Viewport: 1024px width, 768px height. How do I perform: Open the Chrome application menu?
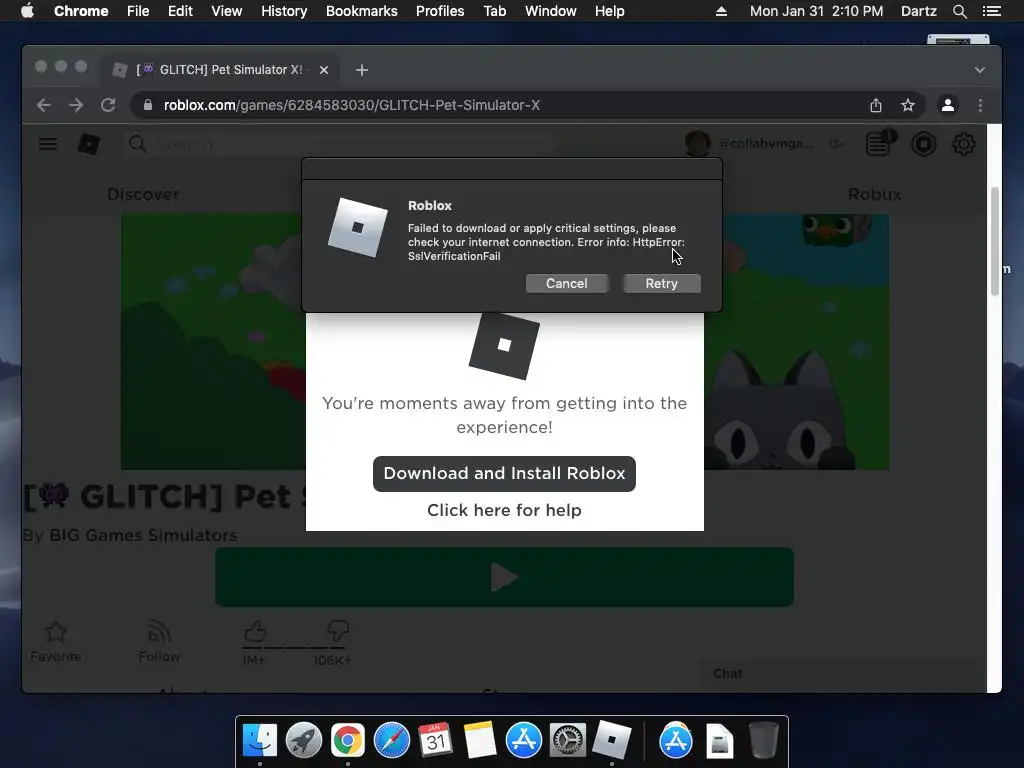pyautogui.click(x=81, y=11)
